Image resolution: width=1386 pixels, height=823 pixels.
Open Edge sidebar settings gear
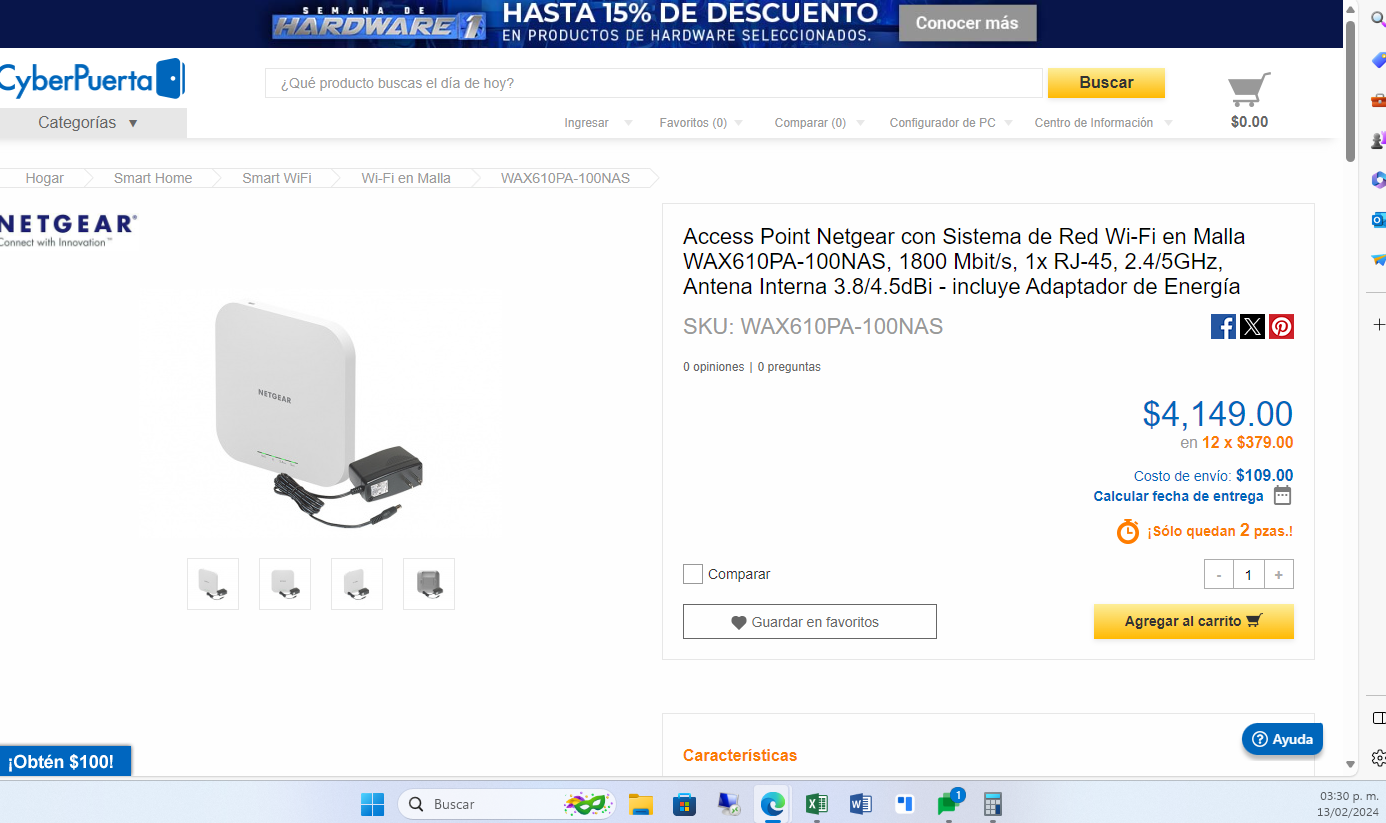(1378, 757)
